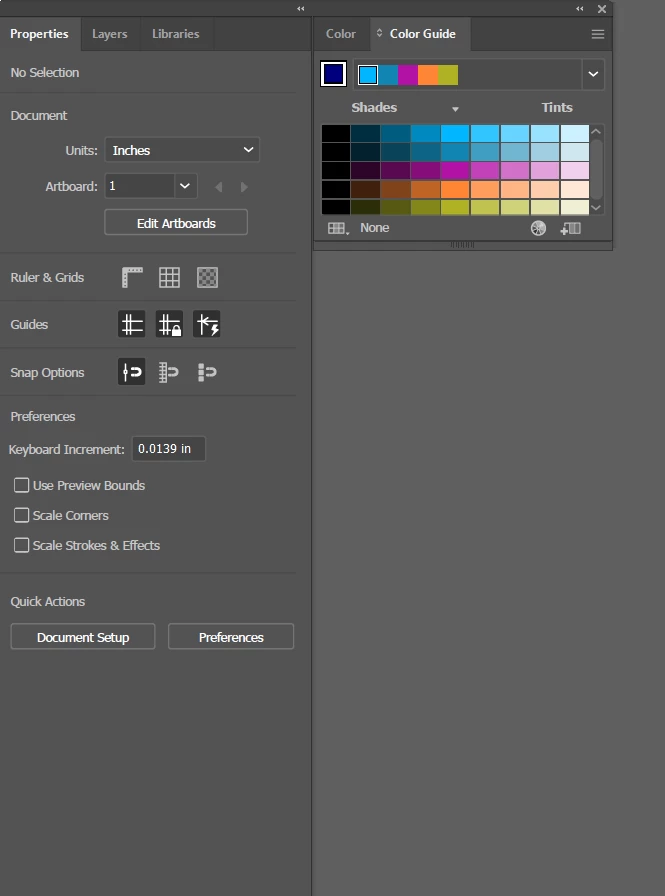Switch to the Layers tab

coord(110,34)
